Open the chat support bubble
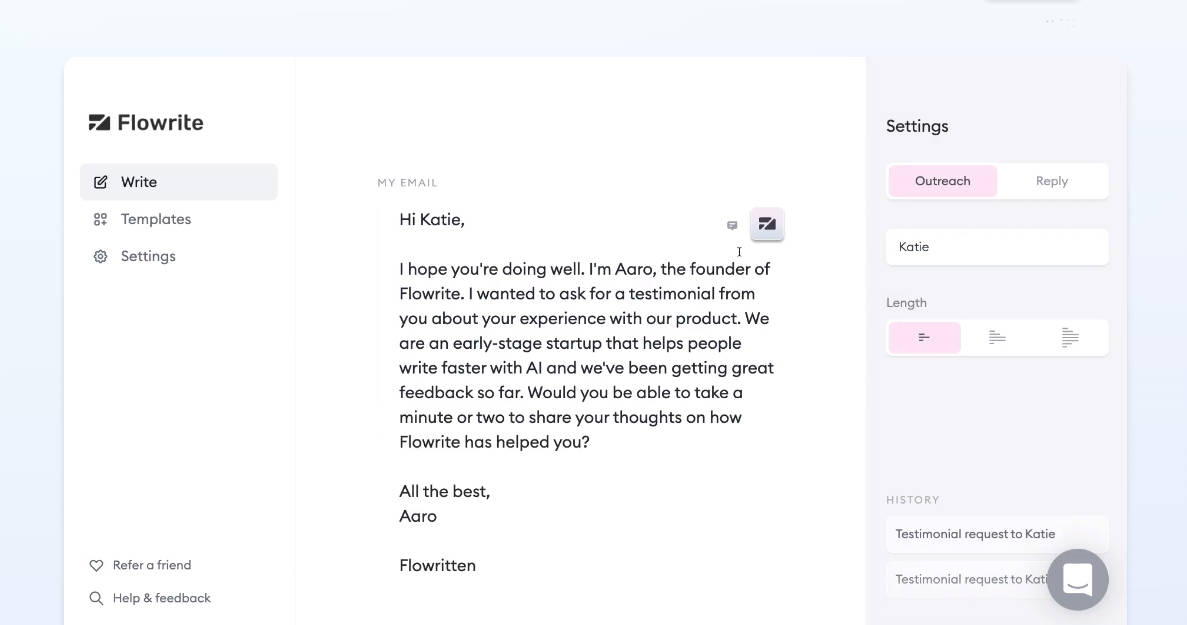The height and width of the screenshot is (625, 1187). pos(1077,579)
